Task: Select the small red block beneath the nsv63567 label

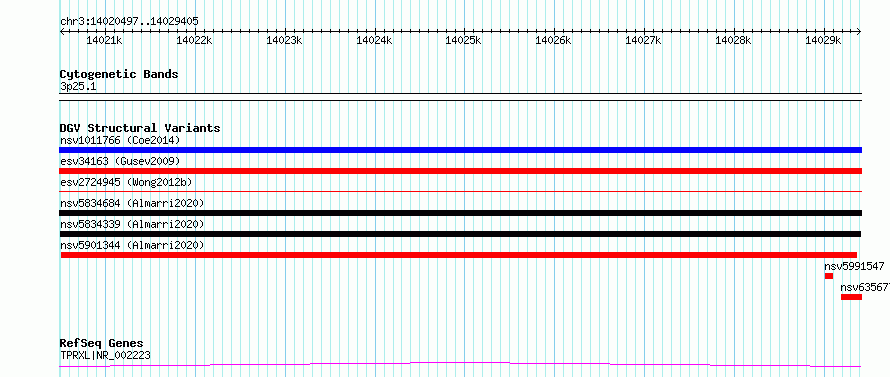Action: click(x=851, y=297)
